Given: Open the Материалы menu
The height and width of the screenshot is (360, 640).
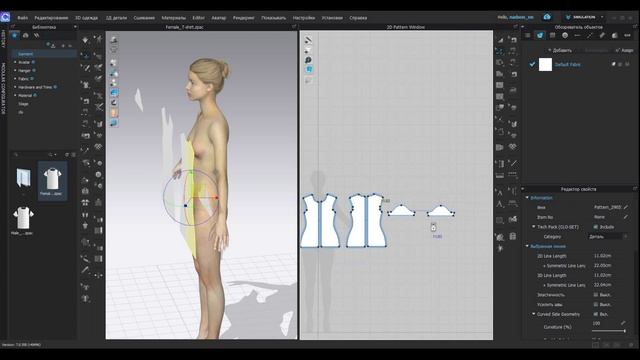Looking at the screenshot, I should point(173,18).
